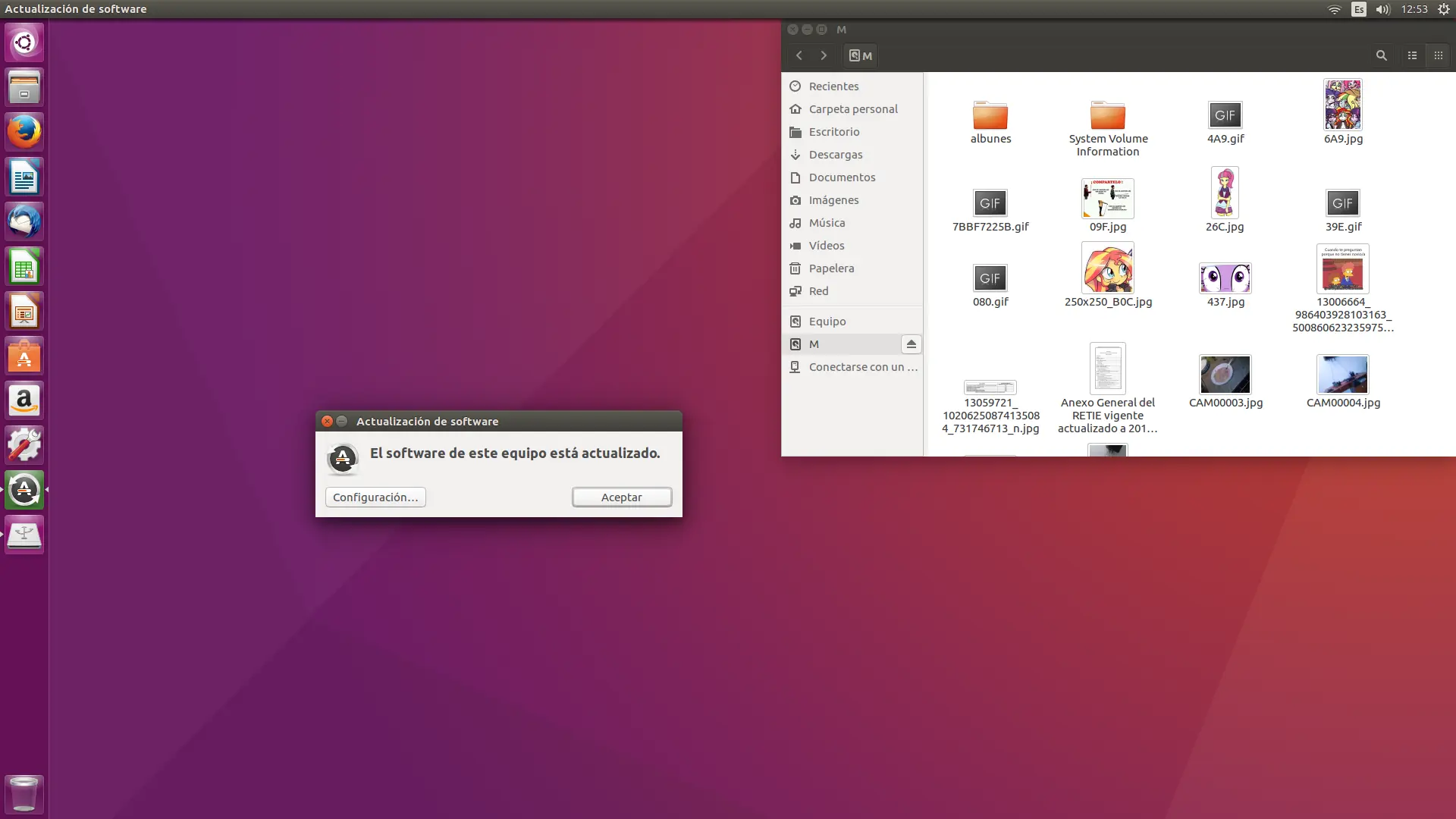Open the Trash in the launcher
This screenshot has height=819, width=1456.
(24, 793)
